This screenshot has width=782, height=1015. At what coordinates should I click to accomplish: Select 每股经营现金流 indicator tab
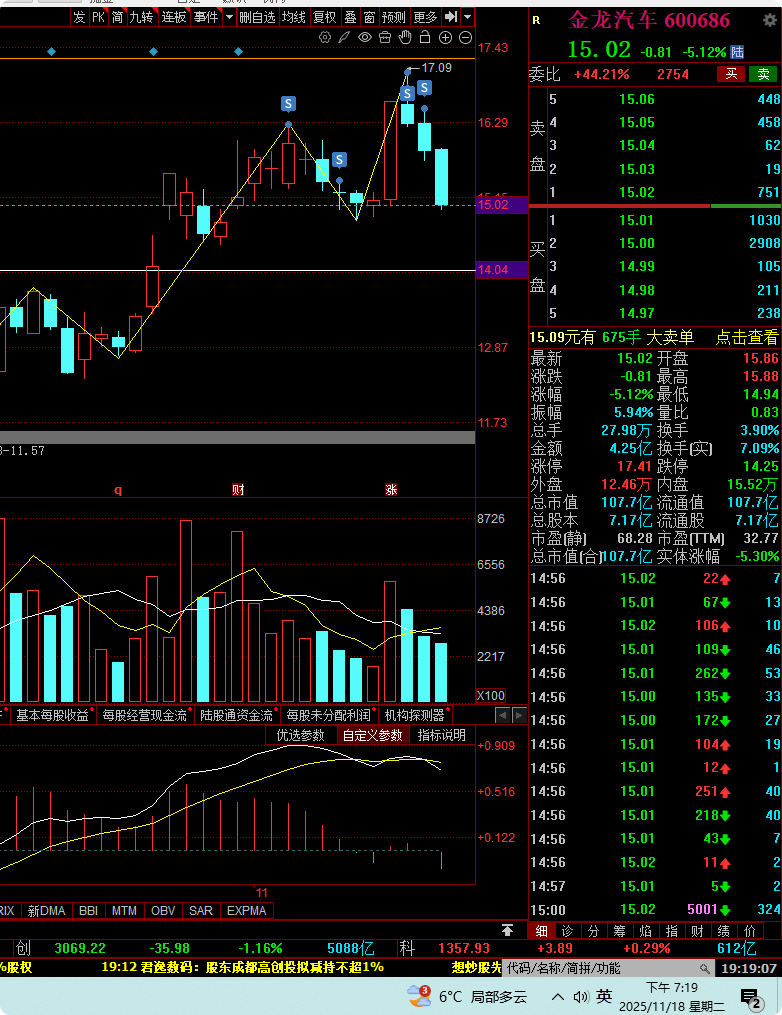coord(144,715)
